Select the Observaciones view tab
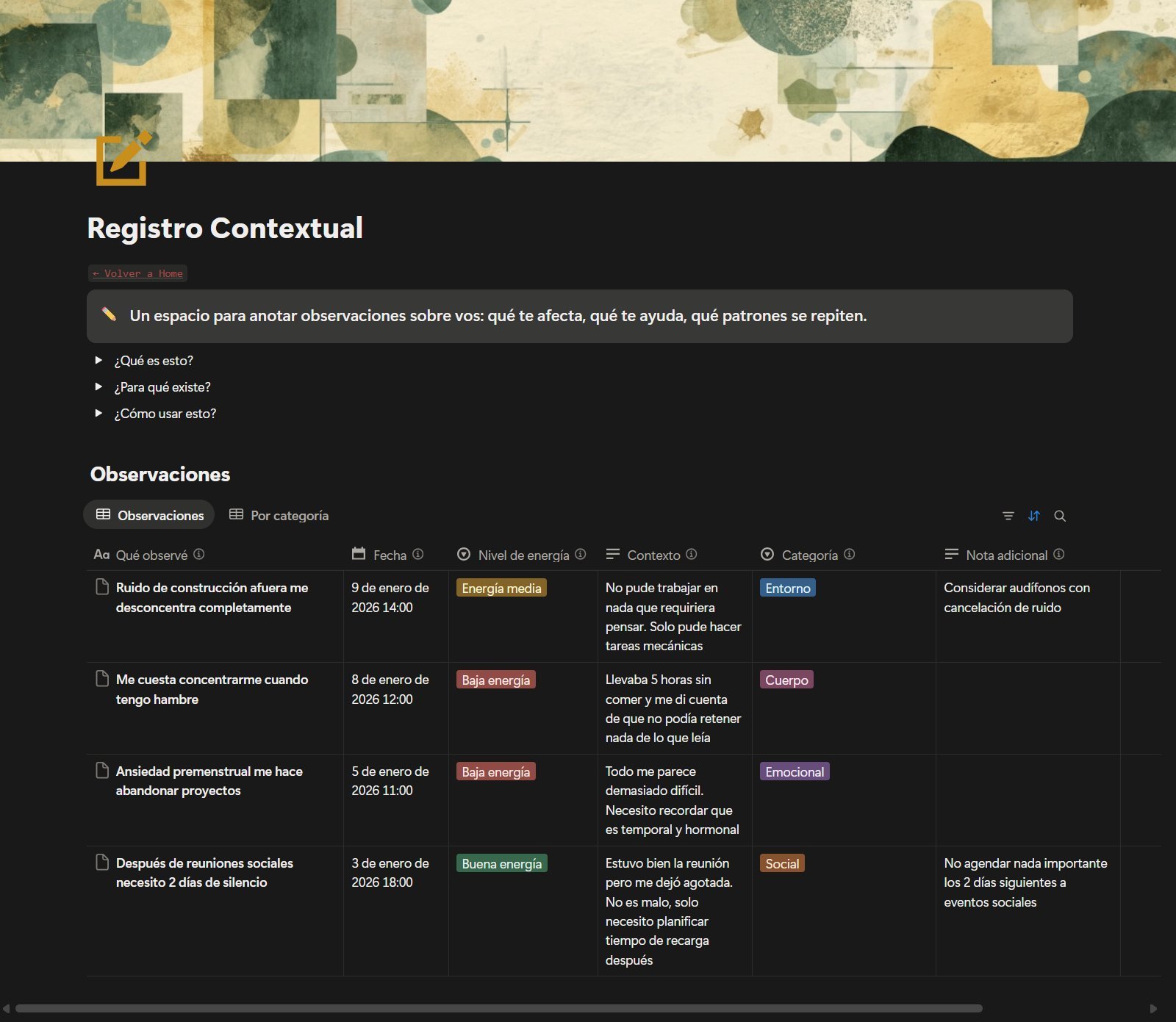The height and width of the screenshot is (1022, 1176). [149, 515]
